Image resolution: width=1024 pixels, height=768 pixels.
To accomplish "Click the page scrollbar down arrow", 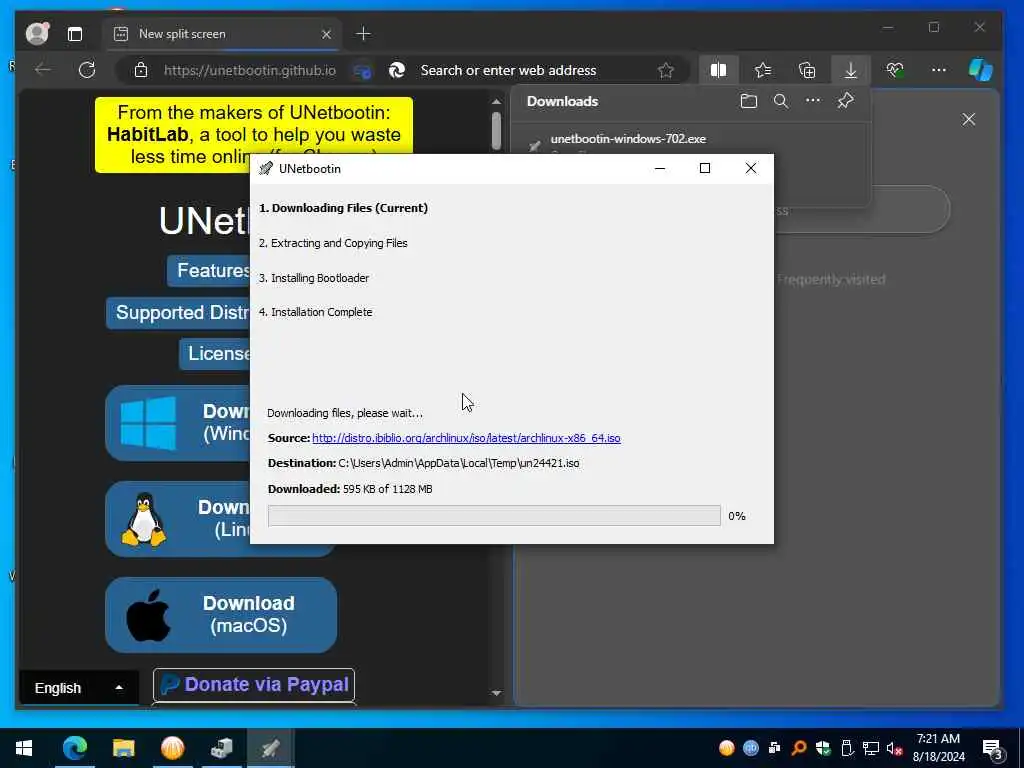I will (496, 693).
